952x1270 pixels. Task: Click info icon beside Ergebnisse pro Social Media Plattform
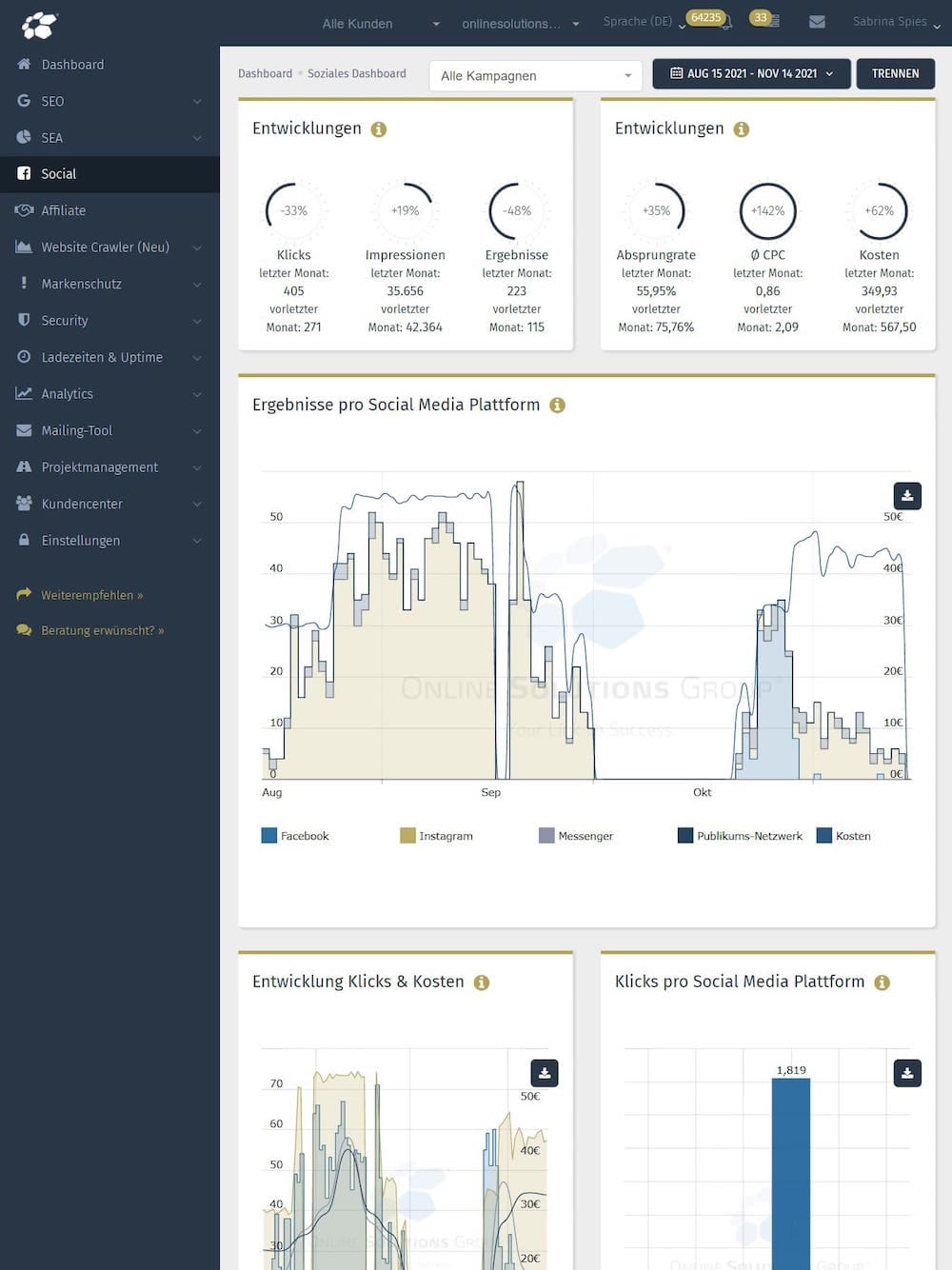[x=558, y=406]
